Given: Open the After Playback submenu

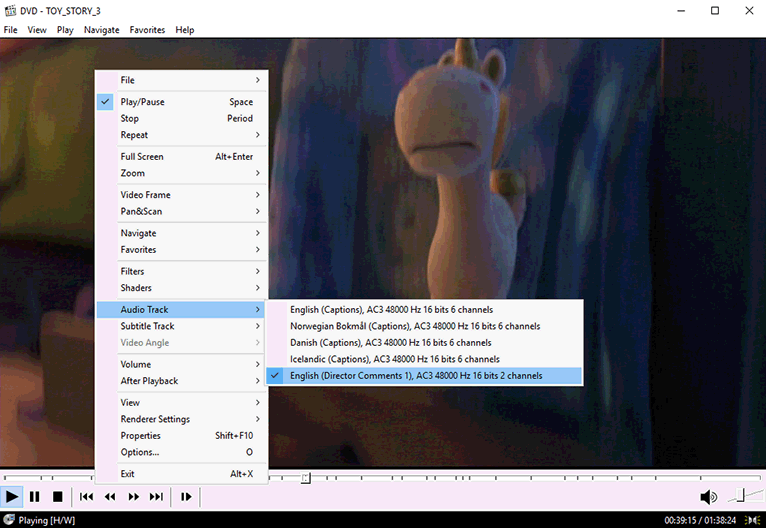Looking at the screenshot, I should [x=182, y=381].
